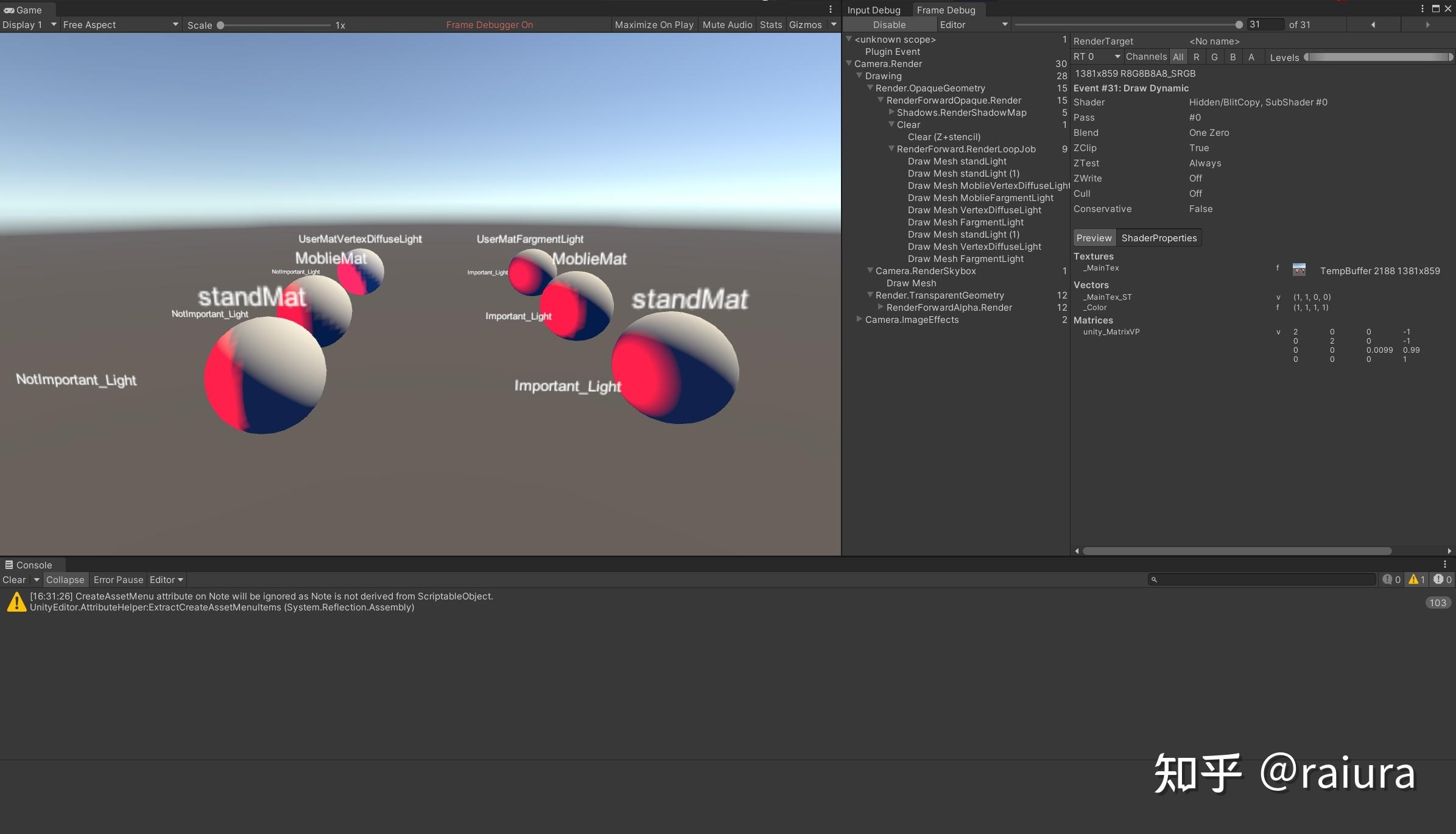The height and width of the screenshot is (834, 1456).
Task: Step to previous frame debugger event
Action: (x=1373, y=24)
